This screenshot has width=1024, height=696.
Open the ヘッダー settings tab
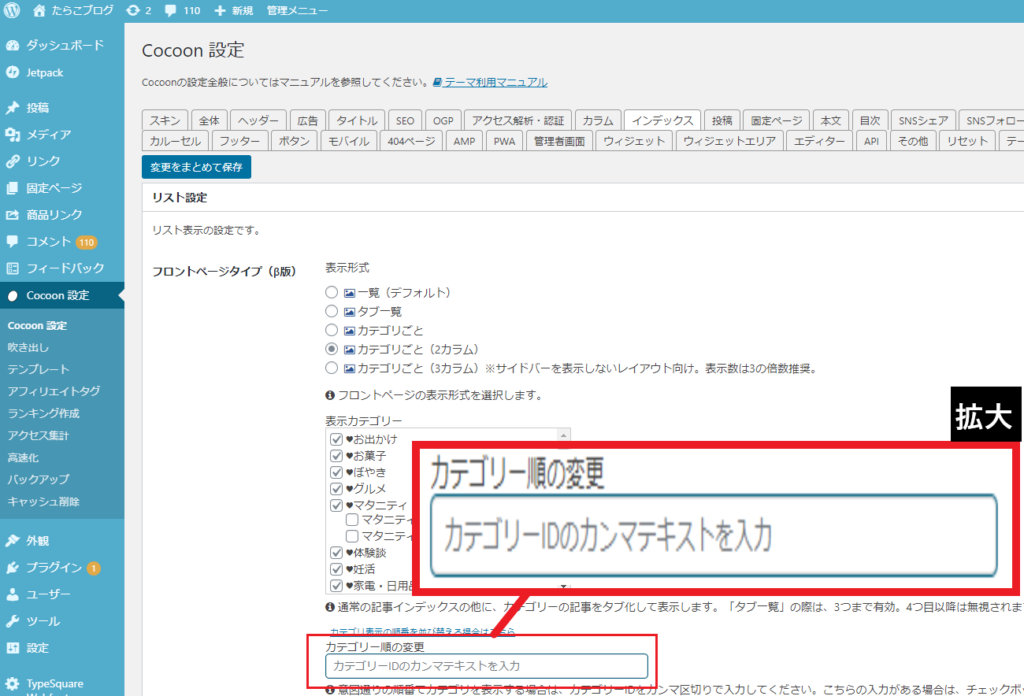point(258,120)
